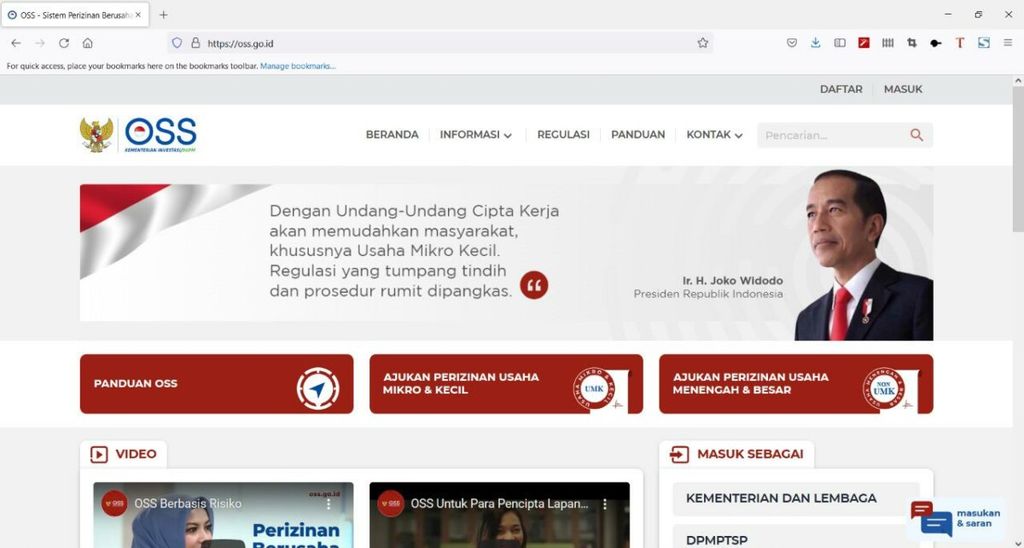Click the DAFTAR link
This screenshot has width=1024, height=548.
pyautogui.click(x=841, y=89)
